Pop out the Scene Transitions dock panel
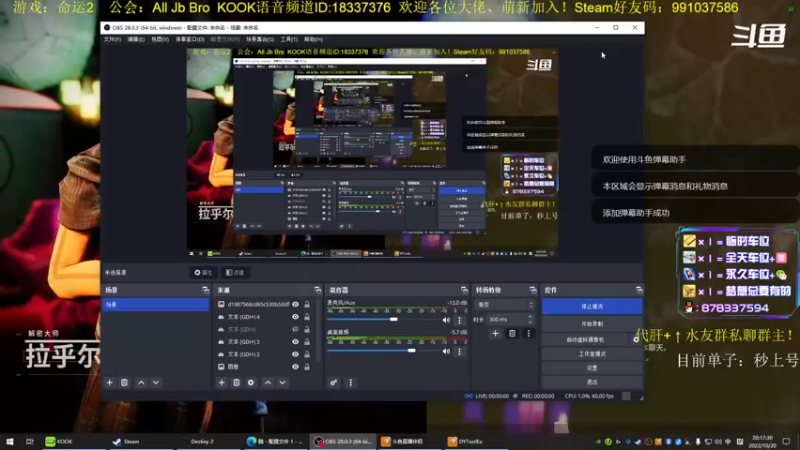 [533, 290]
